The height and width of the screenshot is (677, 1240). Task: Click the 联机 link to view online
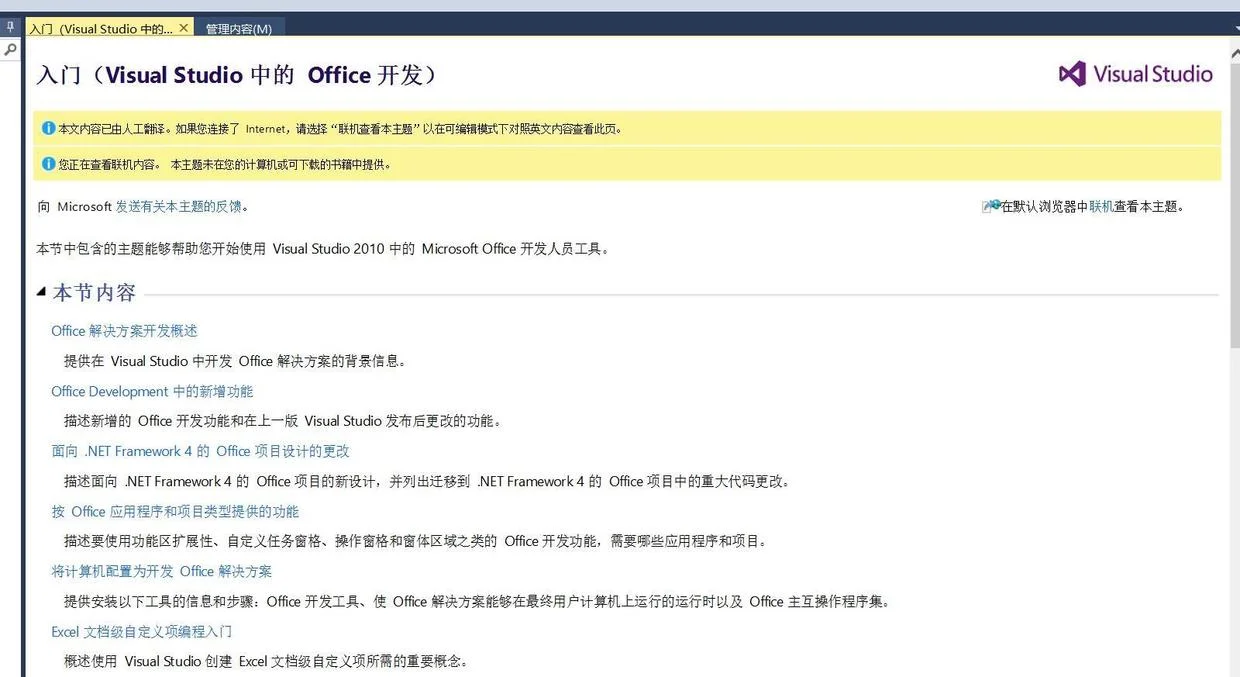(1101, 207)
